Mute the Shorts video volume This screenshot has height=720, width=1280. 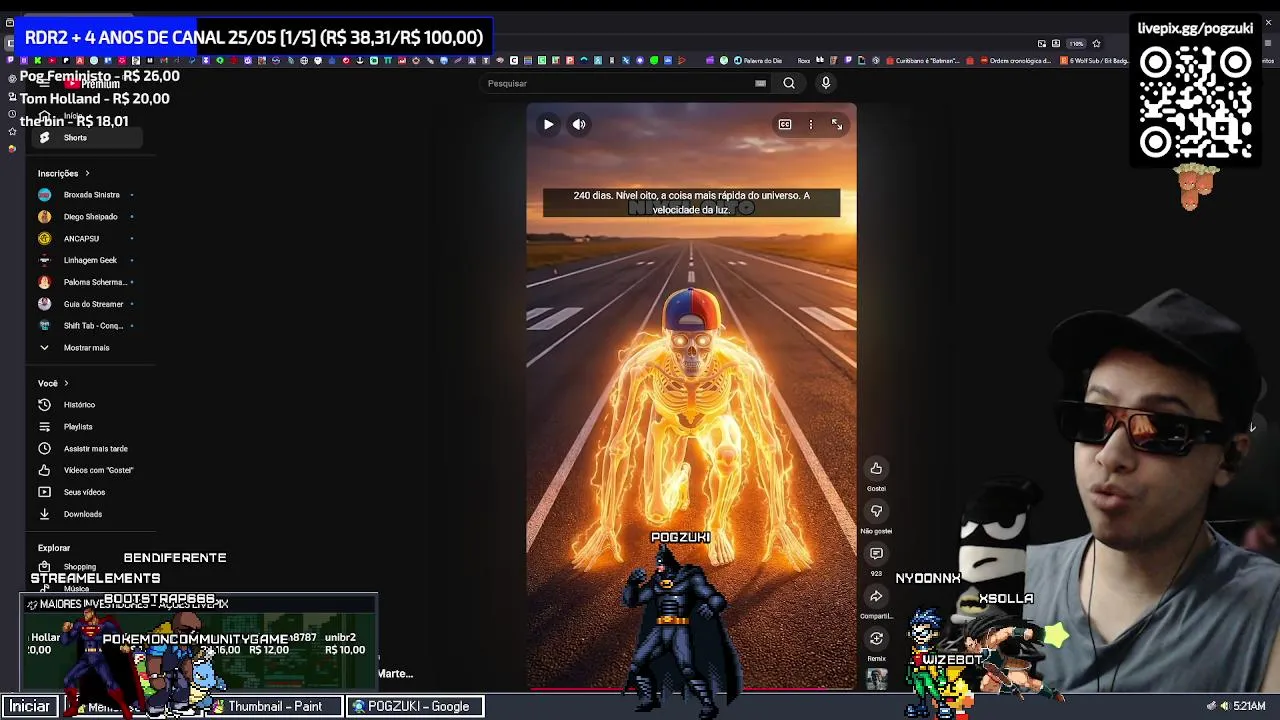click(579, 124)
